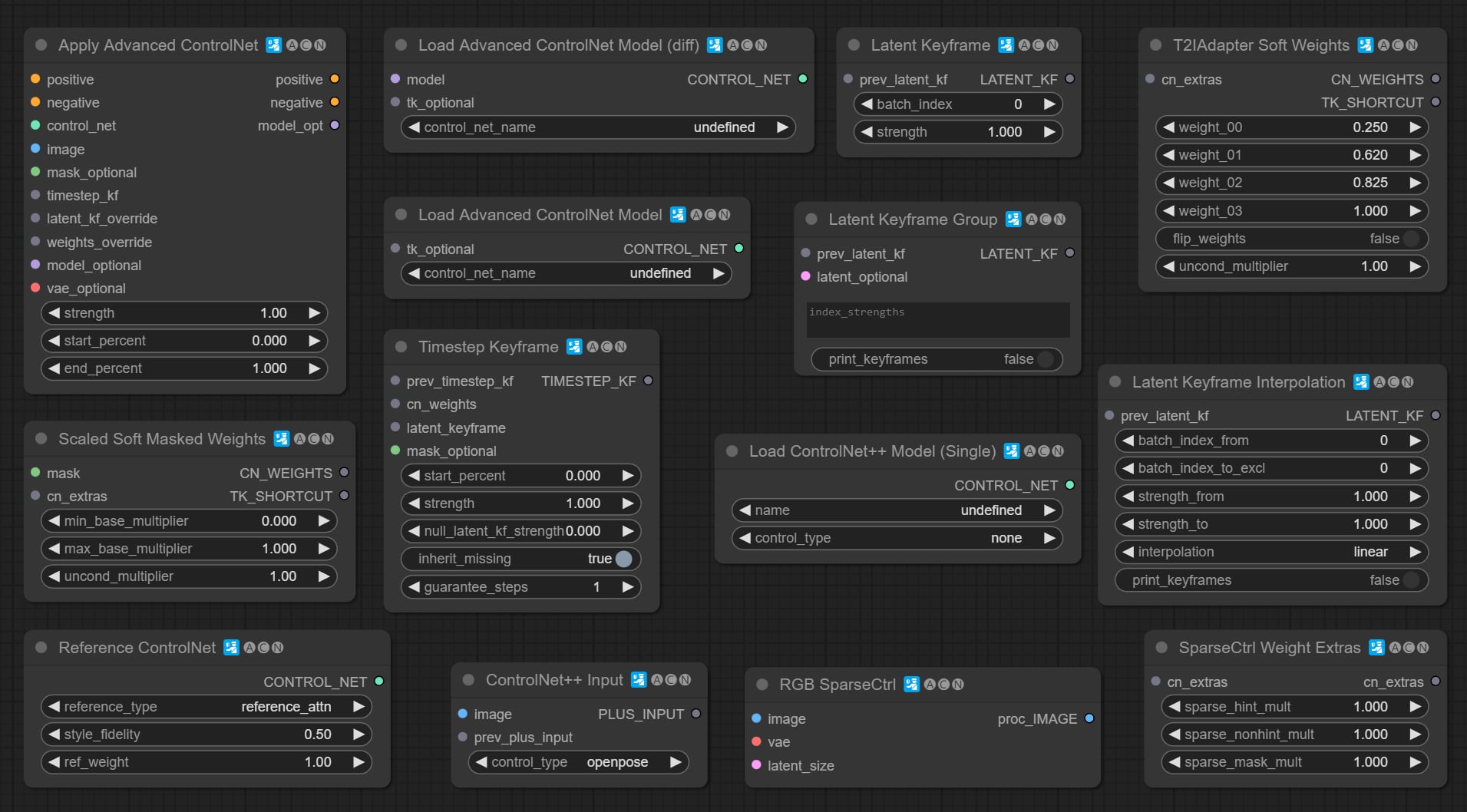
Task: Collapse the RGB SparseCtrl node dot
Action: tap(762, 685)
